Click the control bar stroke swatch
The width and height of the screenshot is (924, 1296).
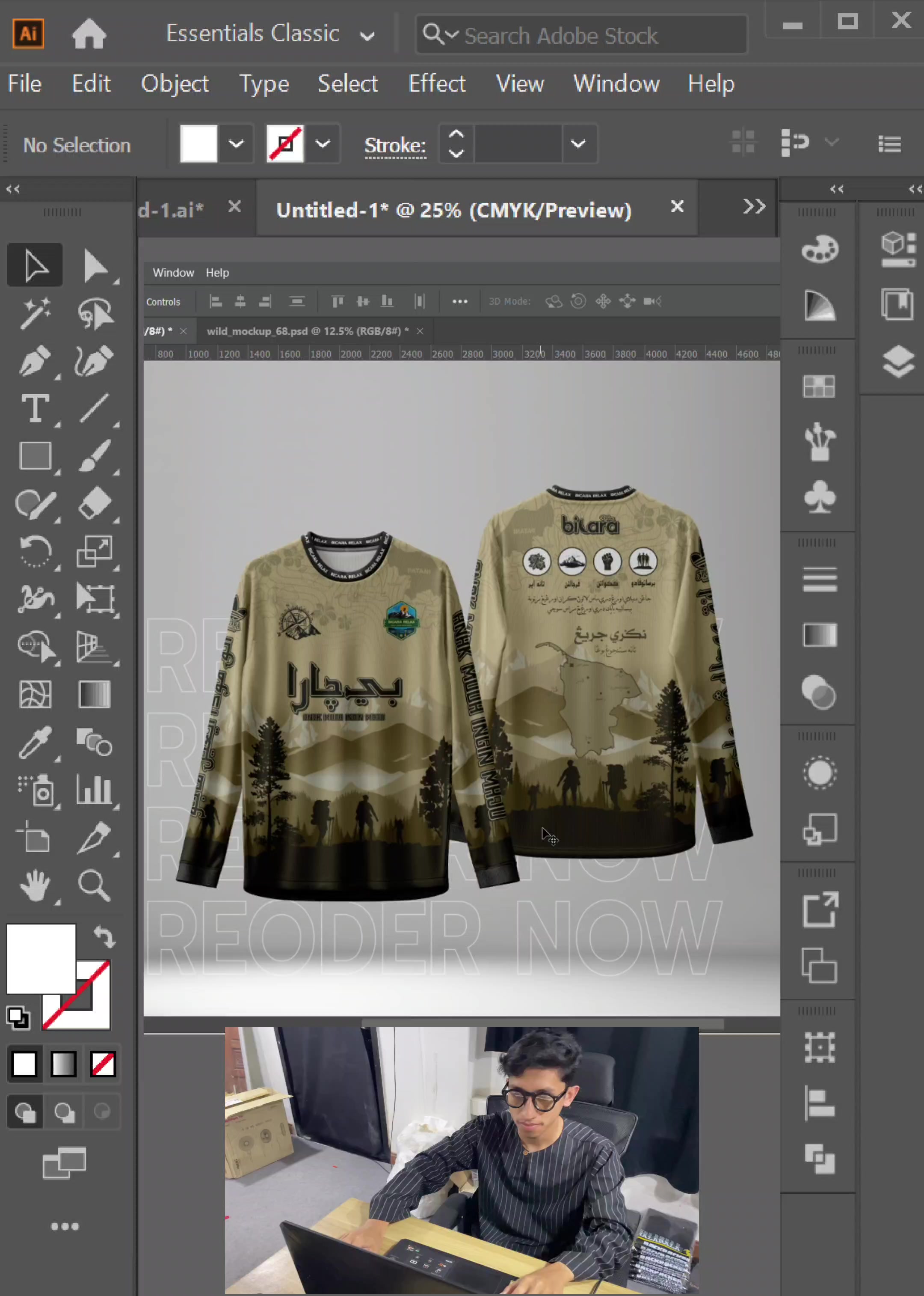click(285, 144)
